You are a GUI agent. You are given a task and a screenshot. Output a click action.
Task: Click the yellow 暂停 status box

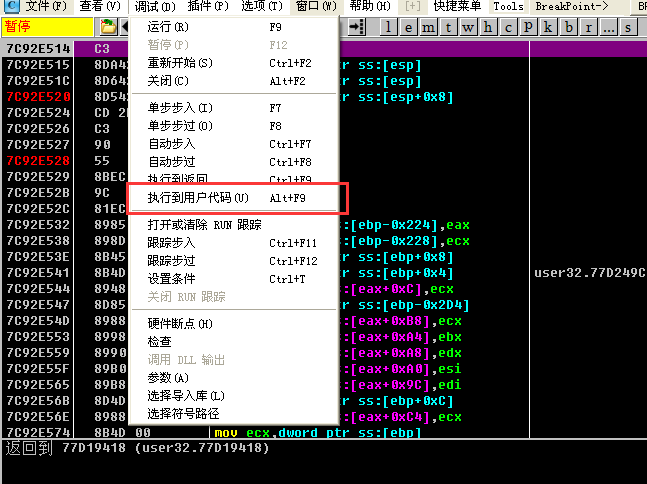pyautogui.click(x=47, y=27)
